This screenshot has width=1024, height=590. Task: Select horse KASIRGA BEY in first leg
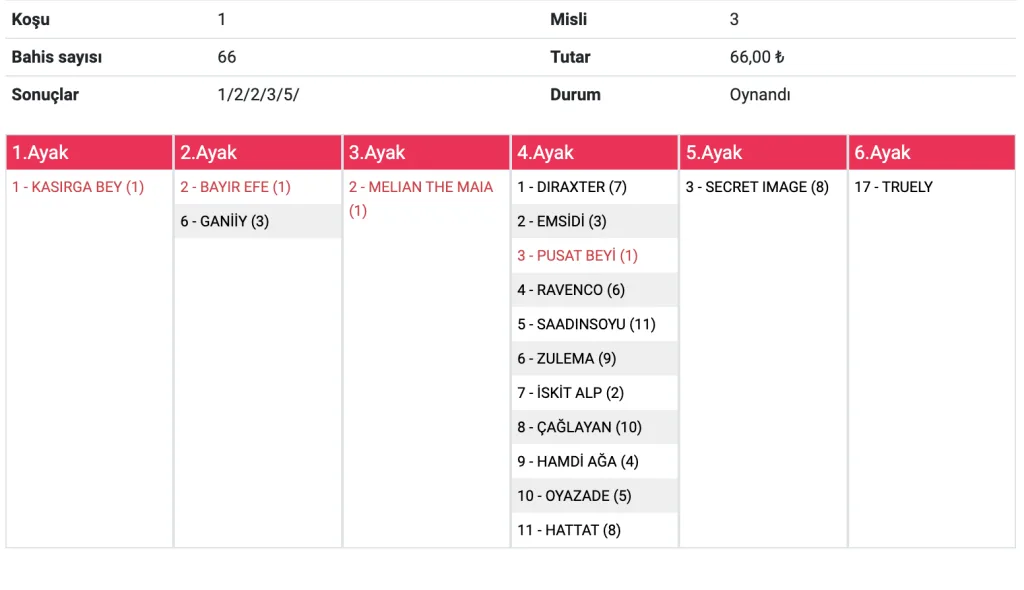[x=78, y=187]
